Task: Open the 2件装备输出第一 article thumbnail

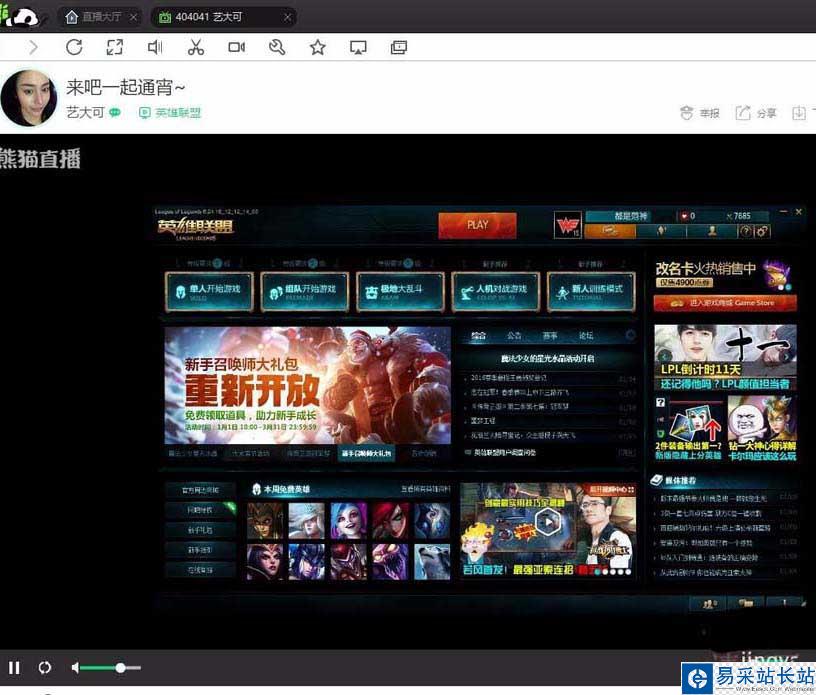Action: (x=688, y=428)
